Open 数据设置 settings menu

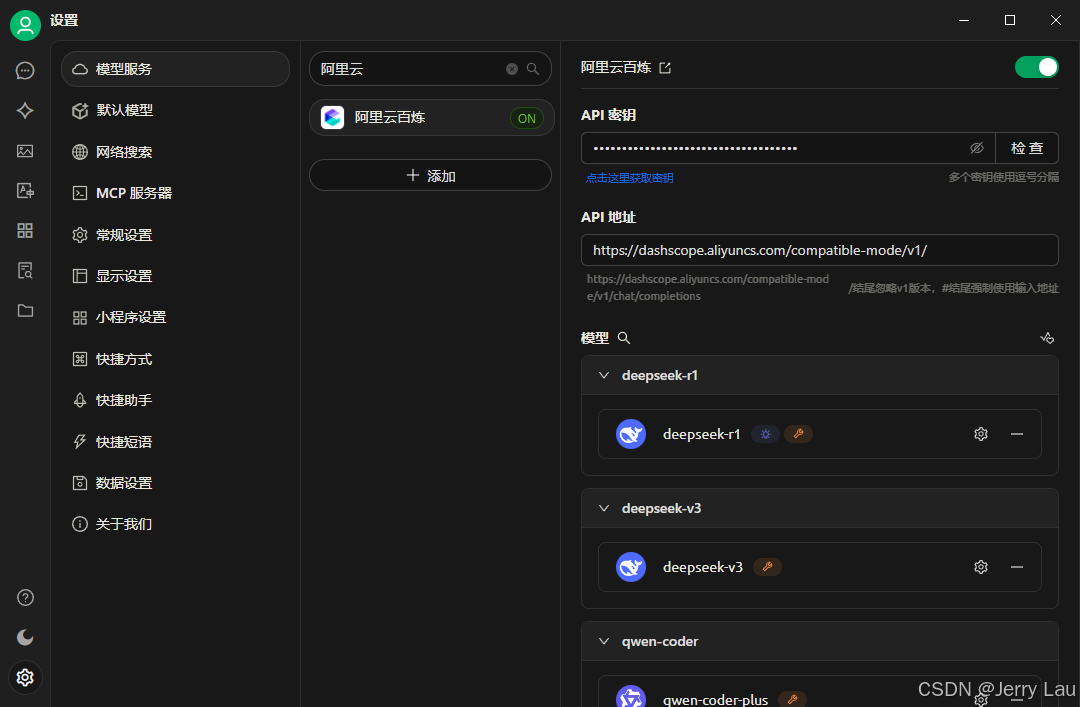pos(176,483)
